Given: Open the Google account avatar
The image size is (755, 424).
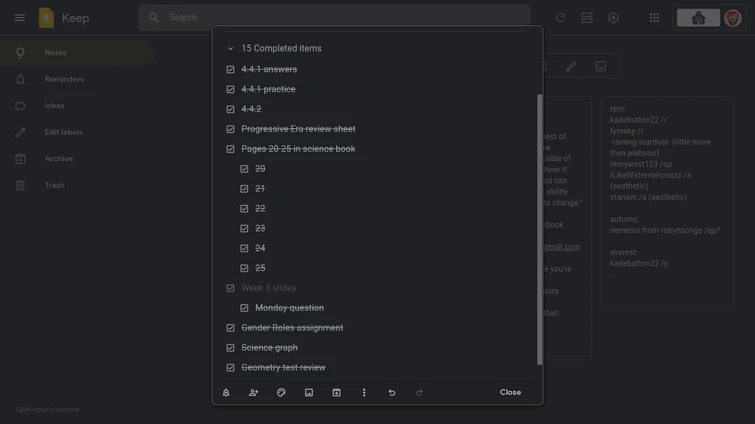Looking at the screenshot, I should 732,18.
